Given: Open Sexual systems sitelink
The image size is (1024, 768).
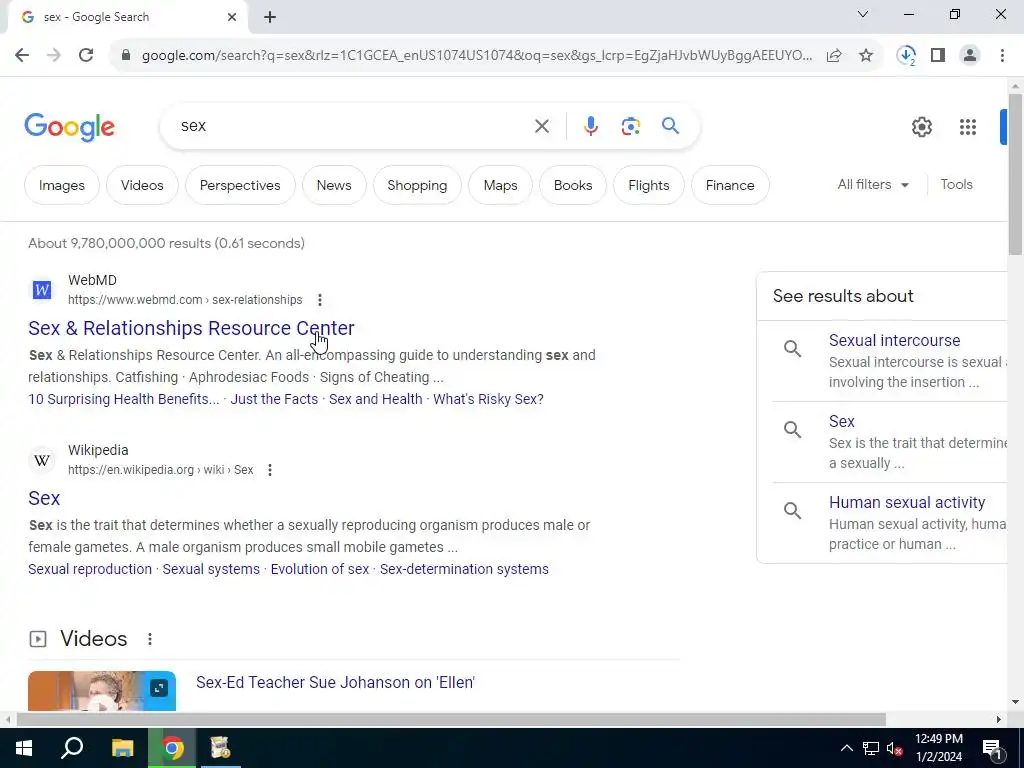Looking at the screenshot, I should pos(211,569).
